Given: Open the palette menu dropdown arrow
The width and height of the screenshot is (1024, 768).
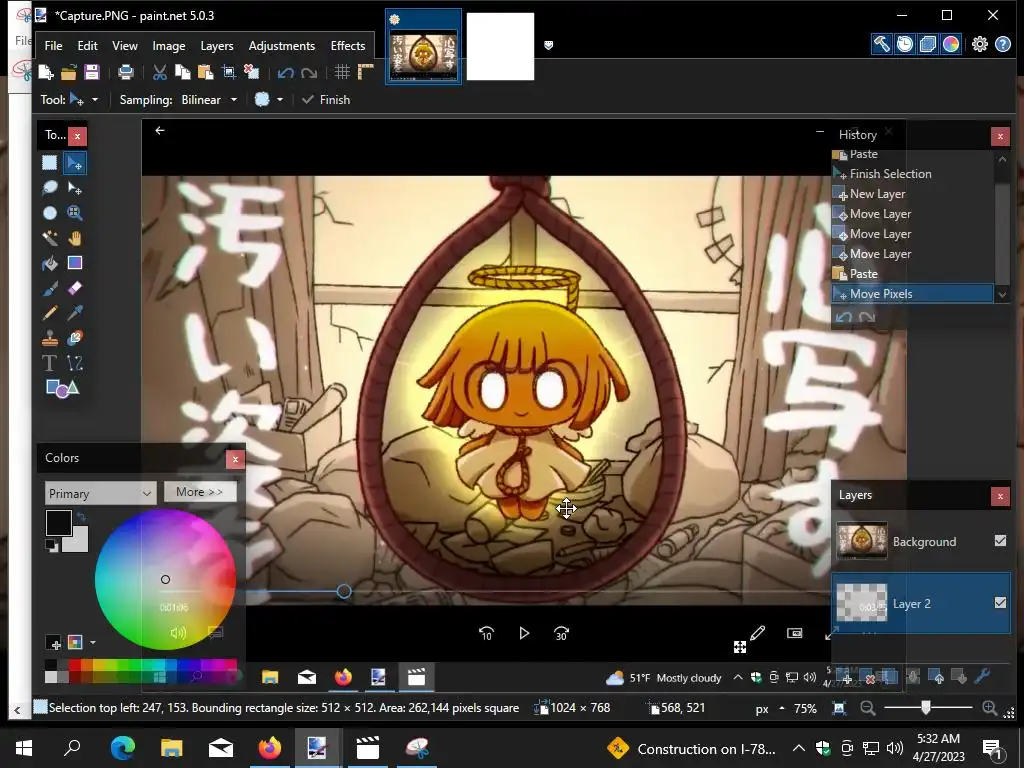Looking at the screenshot, I should tap(93, 643).
